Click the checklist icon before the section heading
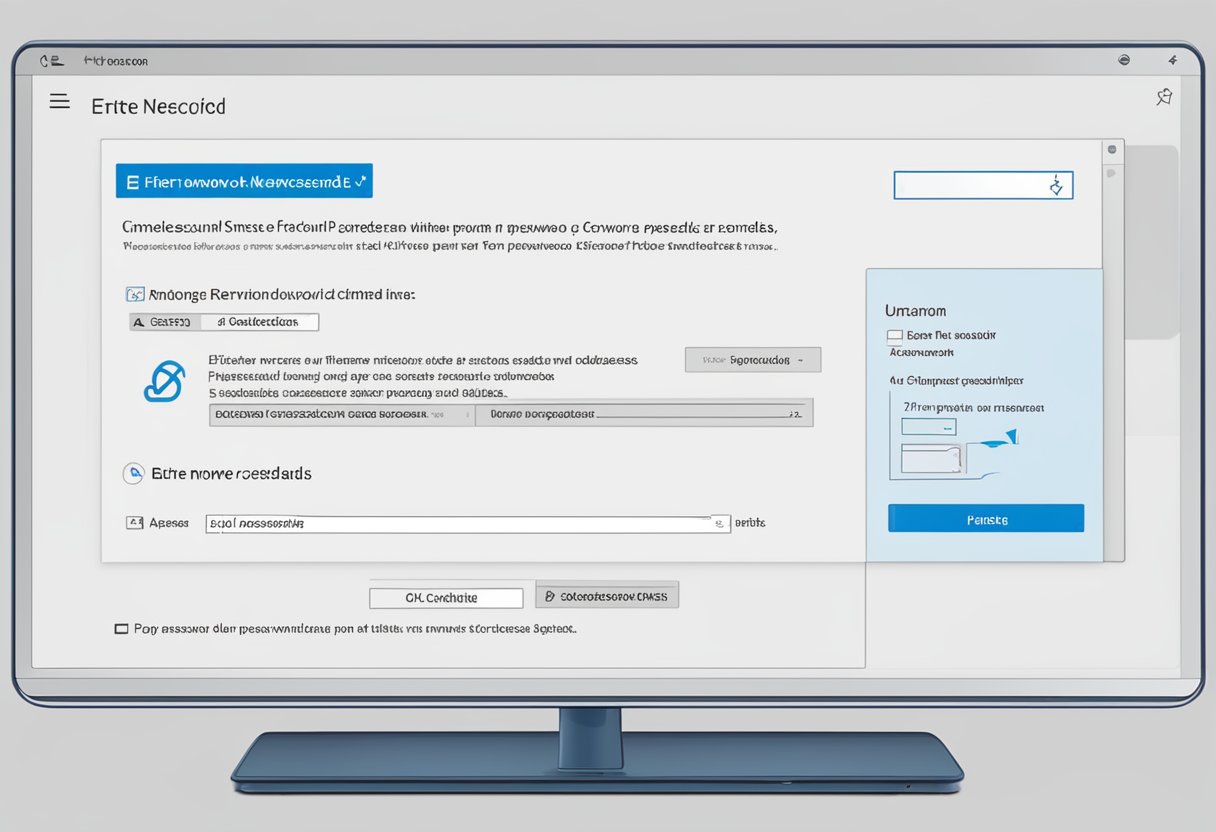The height and width of the screenshot is (832, 1216). [133, 294]
